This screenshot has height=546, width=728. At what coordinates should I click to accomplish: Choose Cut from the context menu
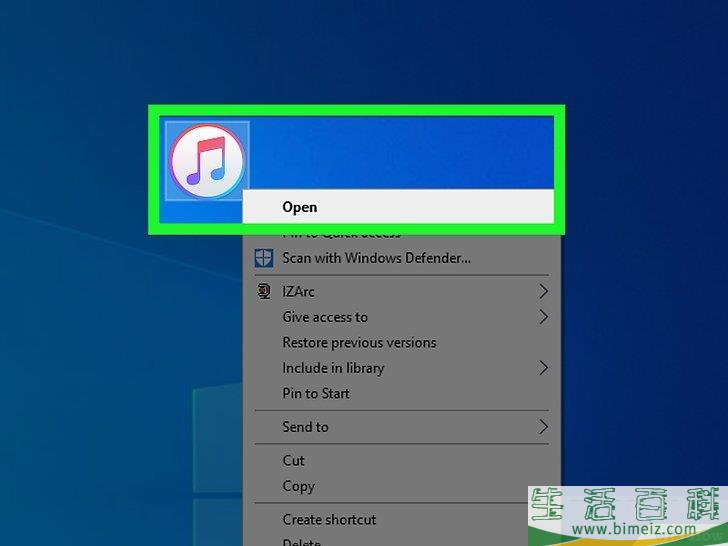pos(402,461)
